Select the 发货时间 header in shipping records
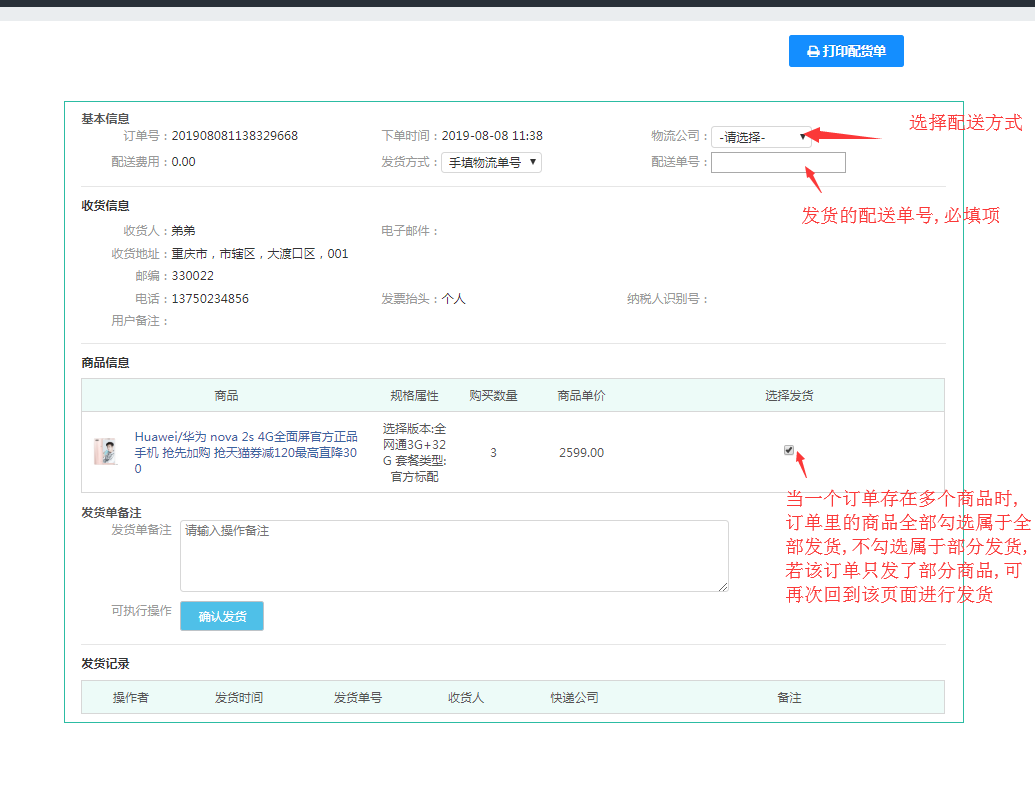Viewport: 1035px width, 803px height. 239,698
